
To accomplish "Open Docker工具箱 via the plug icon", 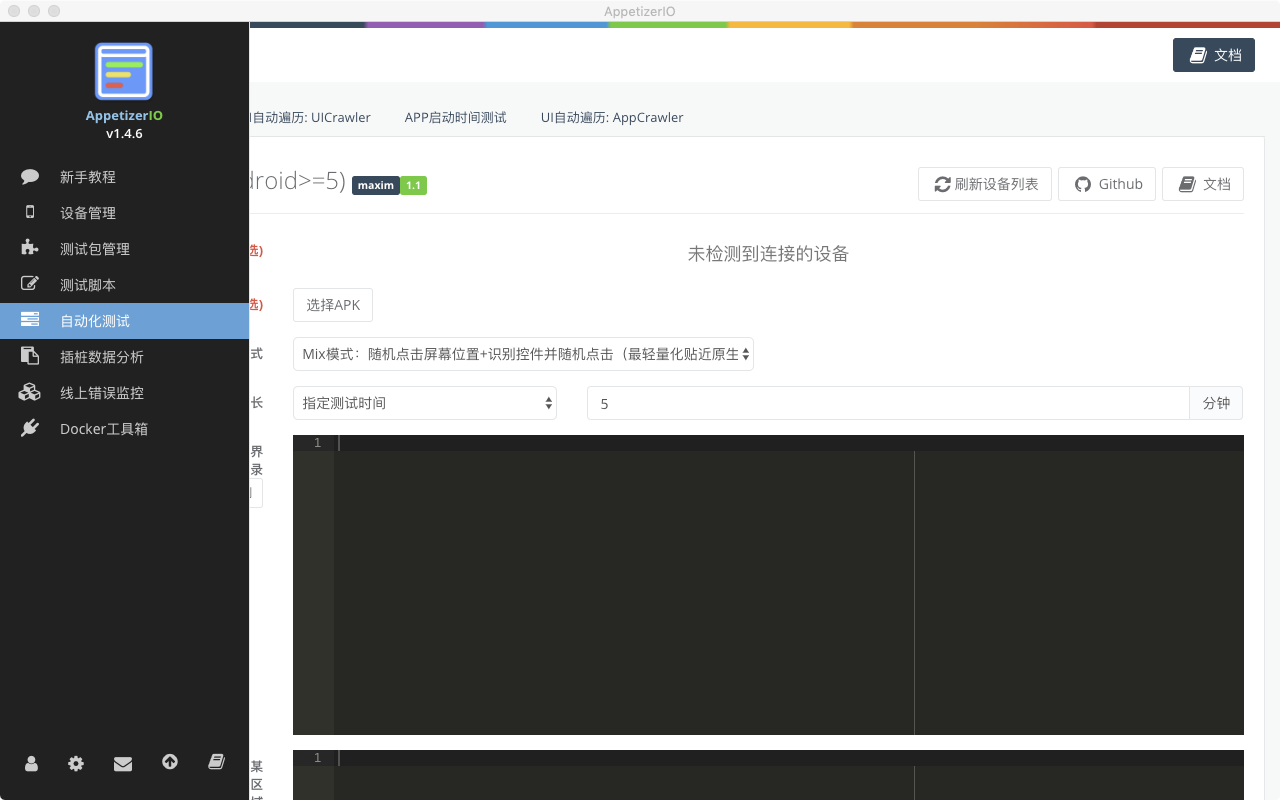I will point(30,428).
